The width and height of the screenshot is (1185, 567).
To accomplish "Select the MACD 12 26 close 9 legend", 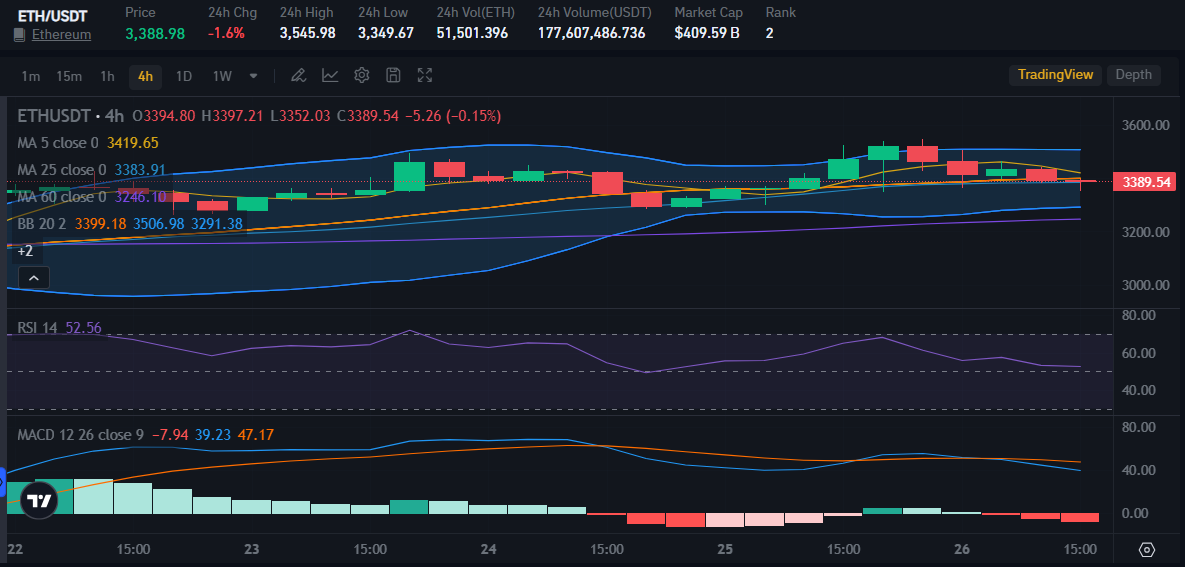I will 81,435.
